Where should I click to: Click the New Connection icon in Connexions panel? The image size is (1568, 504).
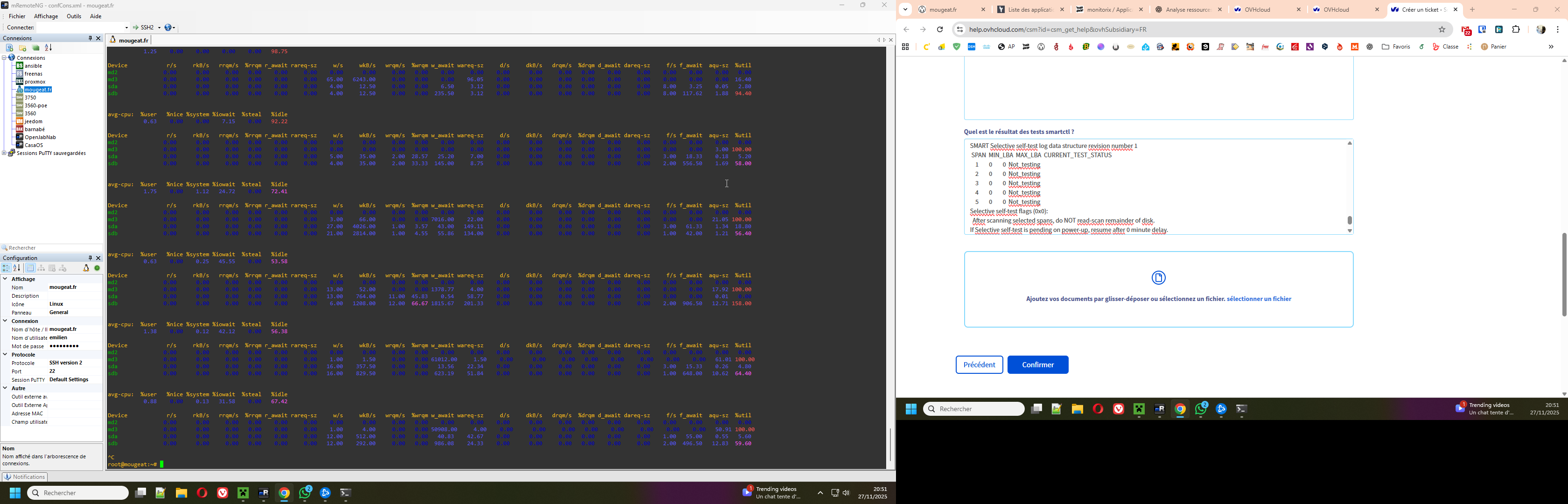[9, 48]
